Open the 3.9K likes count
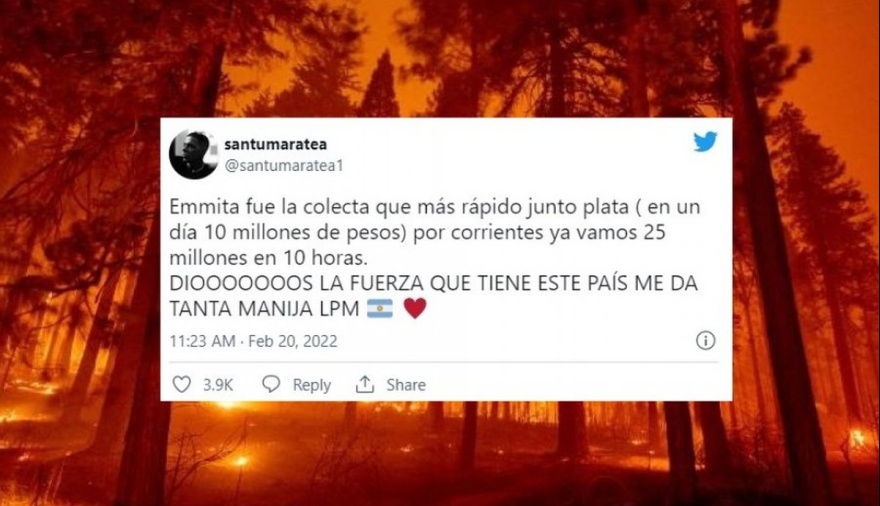 click(218, 385)
